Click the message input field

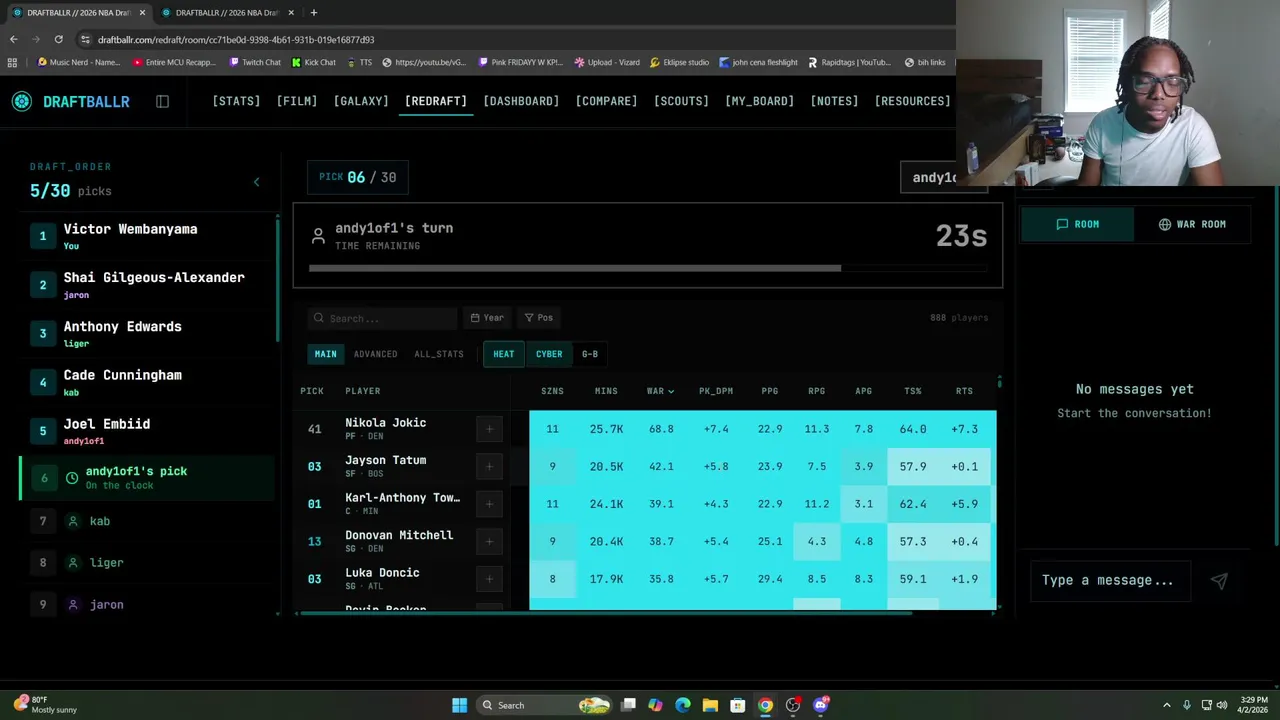tap(1110, 580)
